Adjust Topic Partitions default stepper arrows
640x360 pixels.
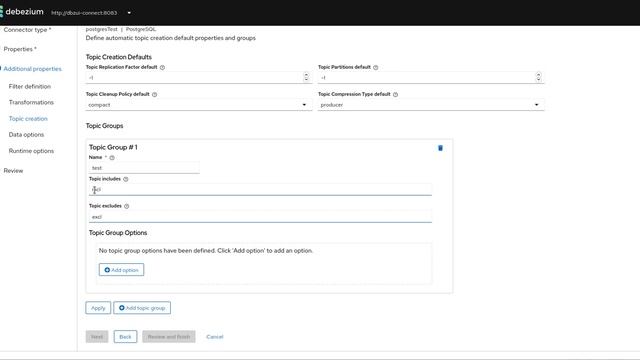tap(538, 77)
